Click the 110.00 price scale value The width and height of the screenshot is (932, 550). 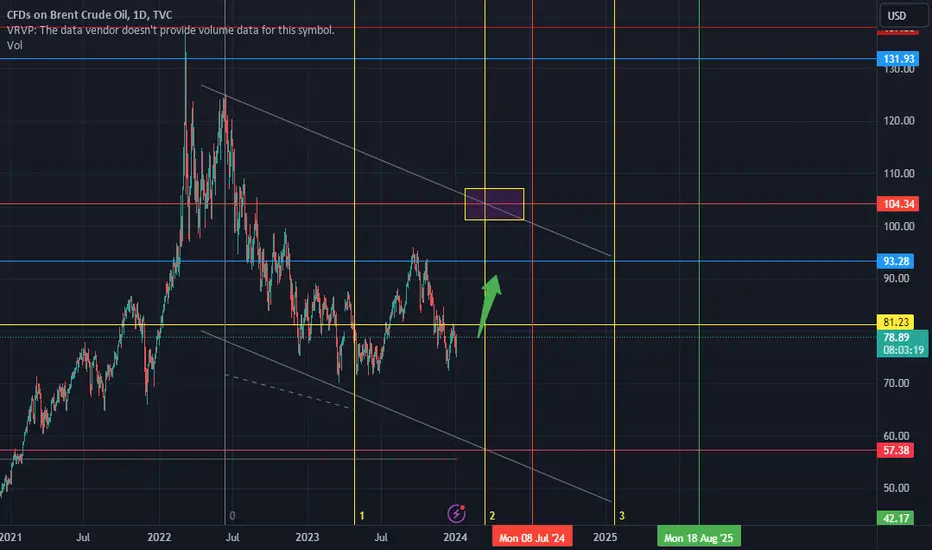tap(899, 174)
